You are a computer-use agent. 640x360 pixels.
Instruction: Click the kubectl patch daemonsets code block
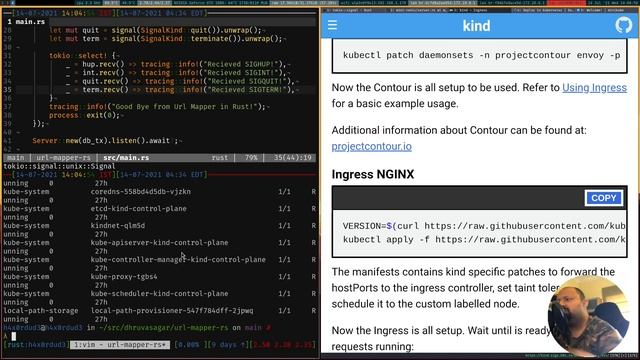tap(480, 56)
